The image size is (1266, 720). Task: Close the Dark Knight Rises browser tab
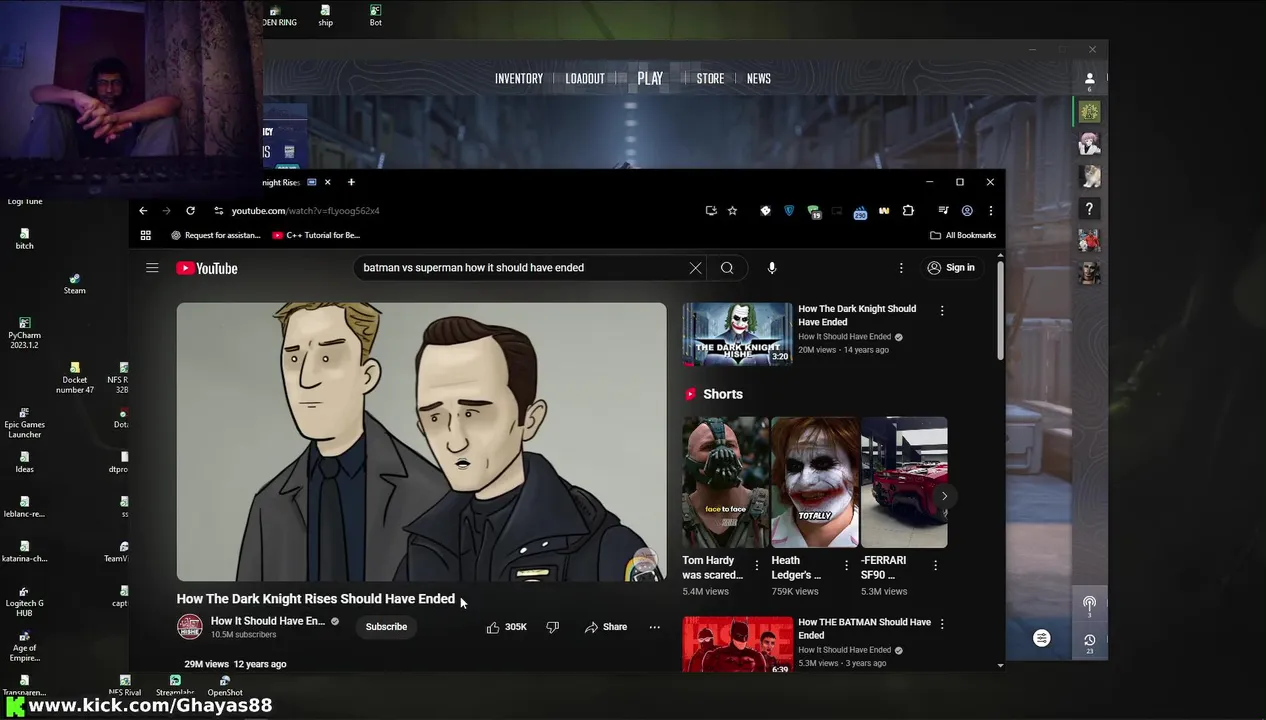click(327, 182)
